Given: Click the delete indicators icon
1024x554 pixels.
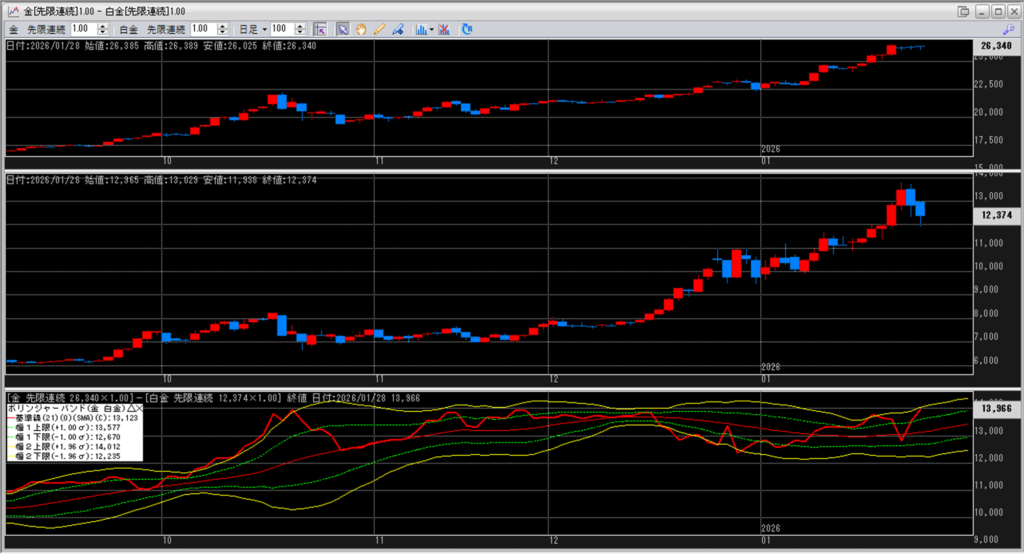Looking at the screenshot, I should pos(444,30).
